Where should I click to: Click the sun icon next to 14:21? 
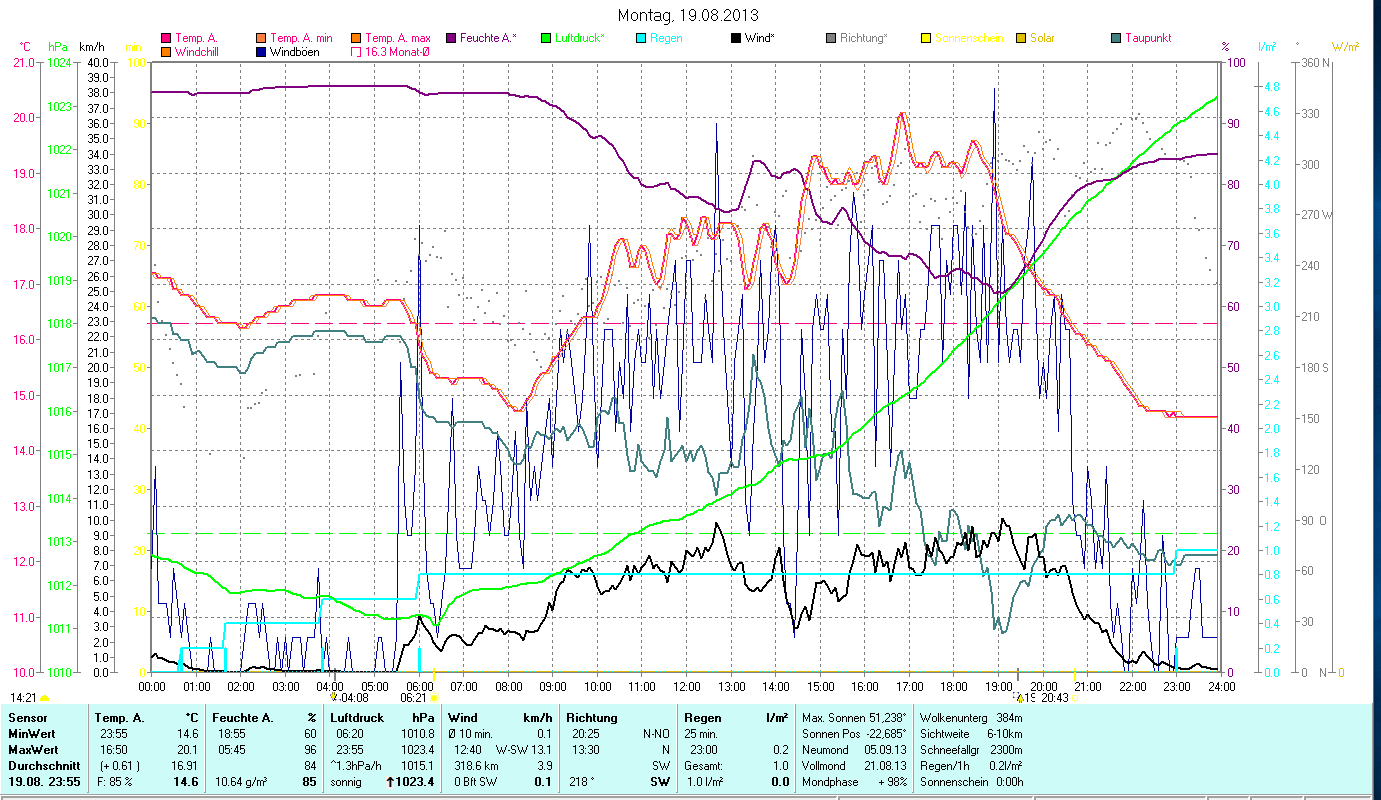[45, 697]
